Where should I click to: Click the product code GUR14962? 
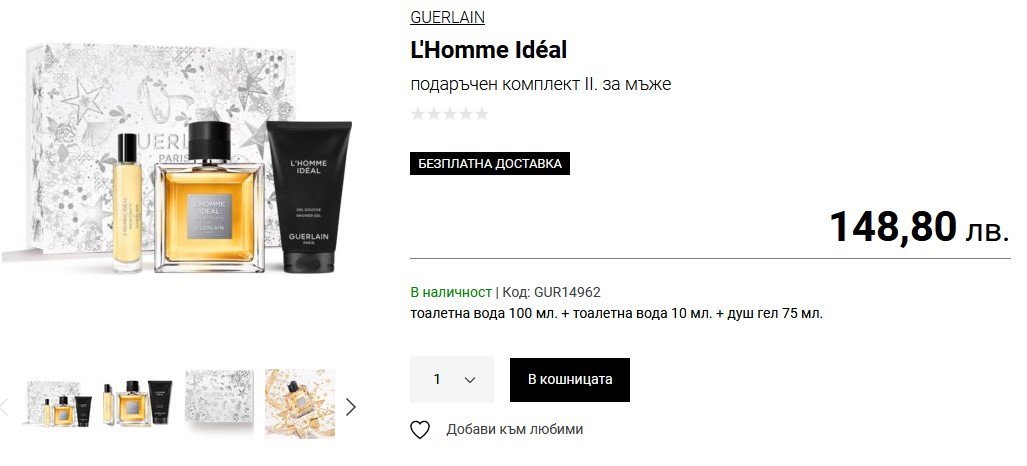567,292
